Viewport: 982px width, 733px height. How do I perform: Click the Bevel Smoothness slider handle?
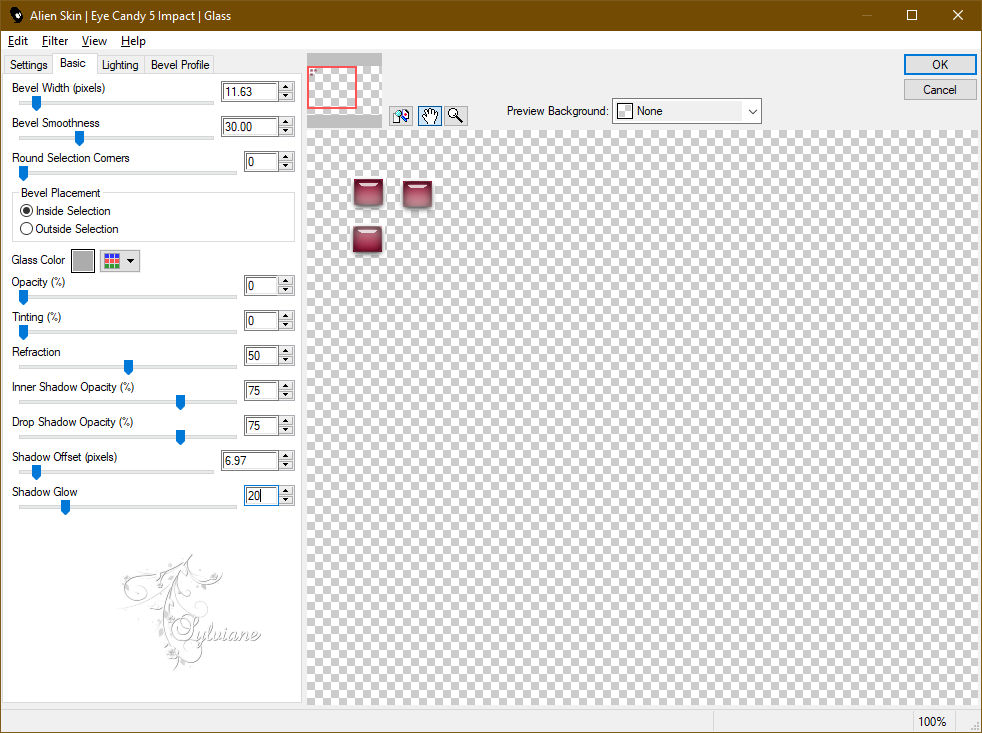pos(80,138)
